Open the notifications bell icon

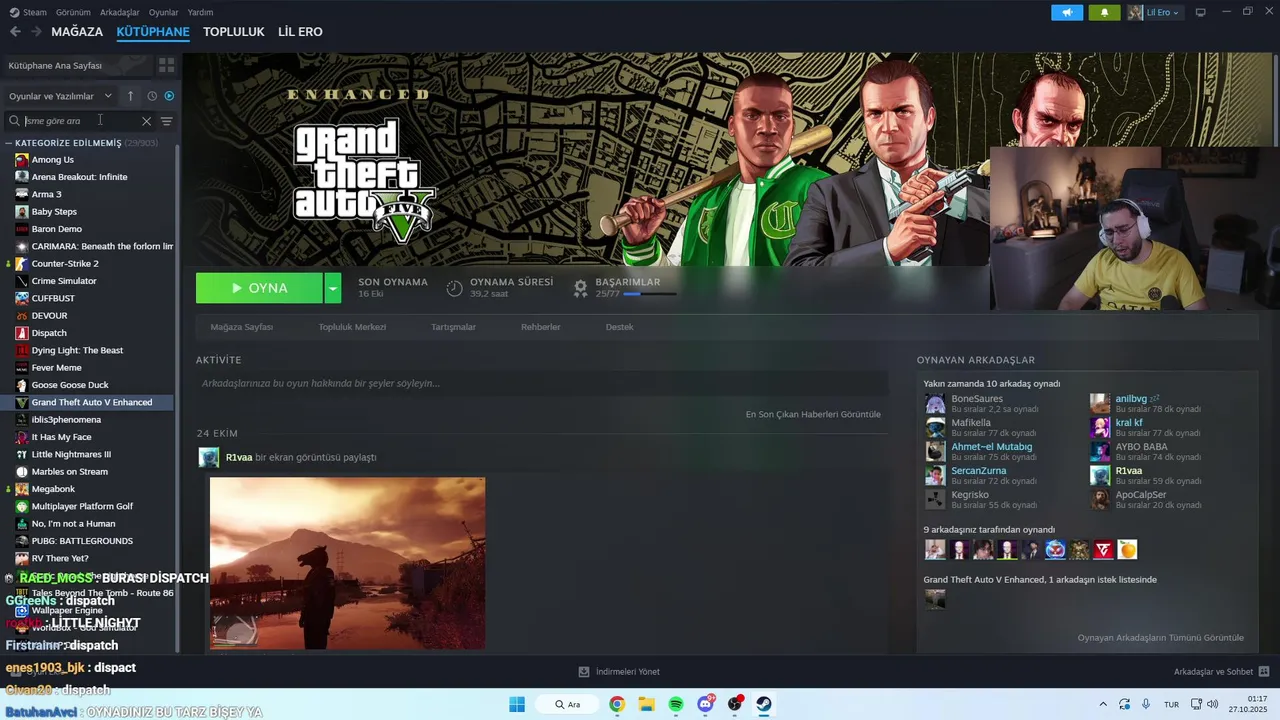(1104, 12)
